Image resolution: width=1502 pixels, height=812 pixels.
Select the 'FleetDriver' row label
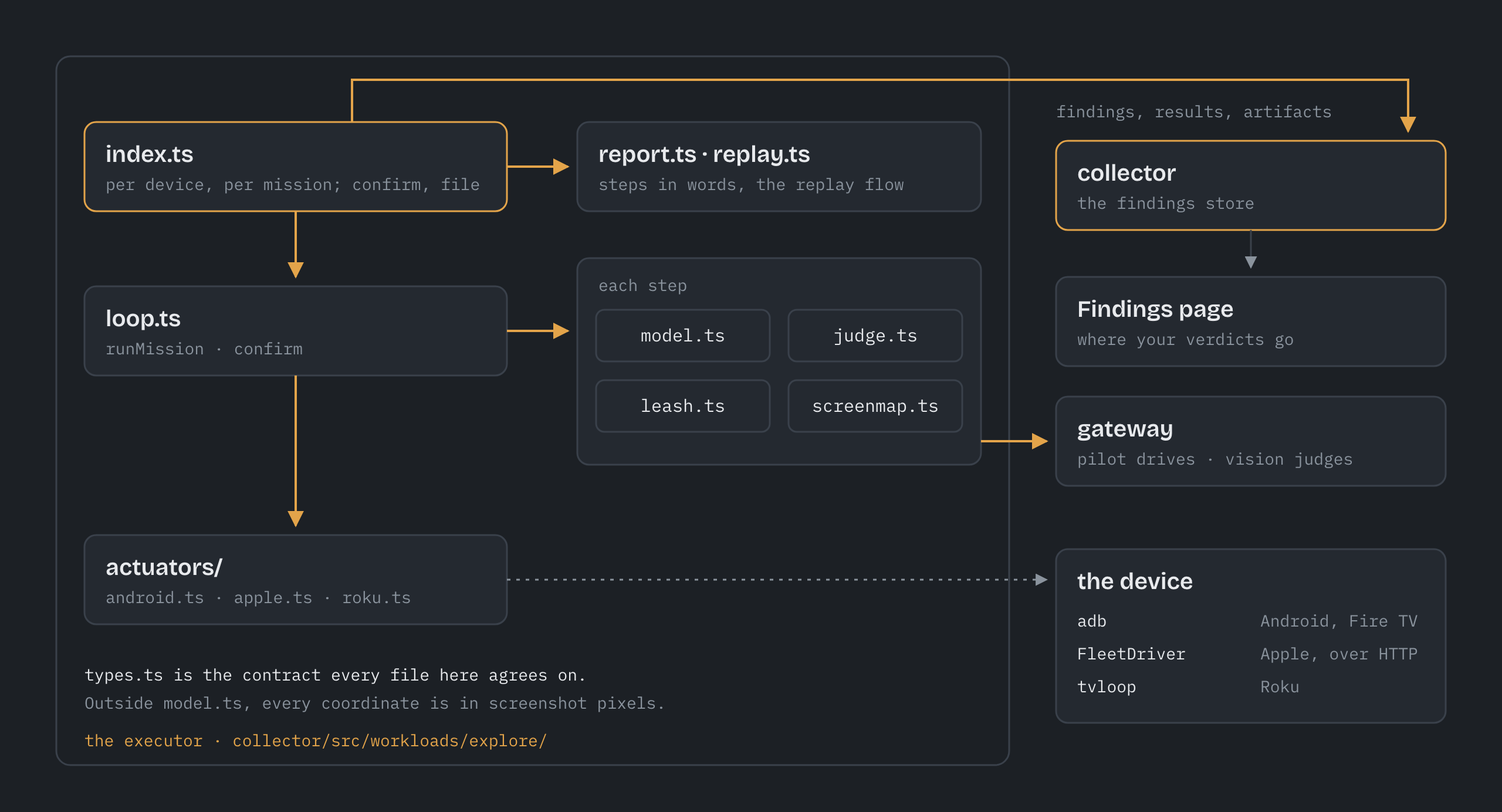point(1131,654)
